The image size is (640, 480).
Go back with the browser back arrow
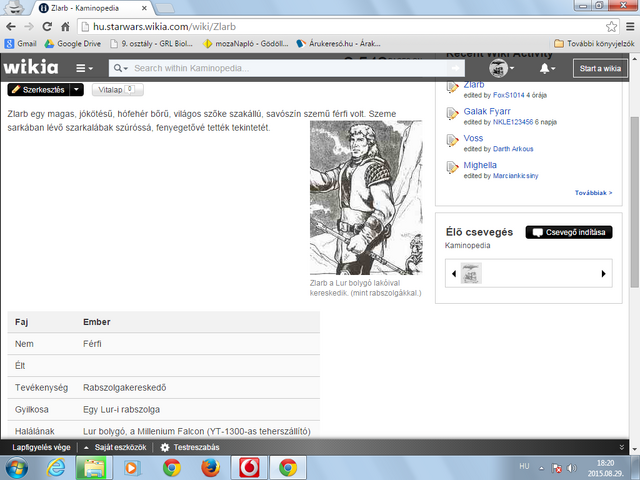[x=11, y=27]
